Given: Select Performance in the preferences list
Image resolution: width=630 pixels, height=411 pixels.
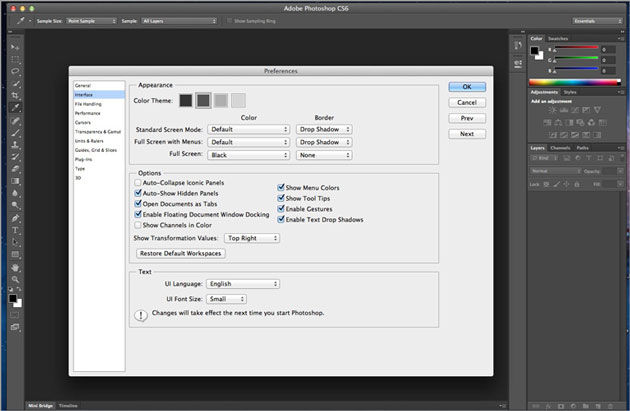Looking at the screenshot, I should (88, 113).
